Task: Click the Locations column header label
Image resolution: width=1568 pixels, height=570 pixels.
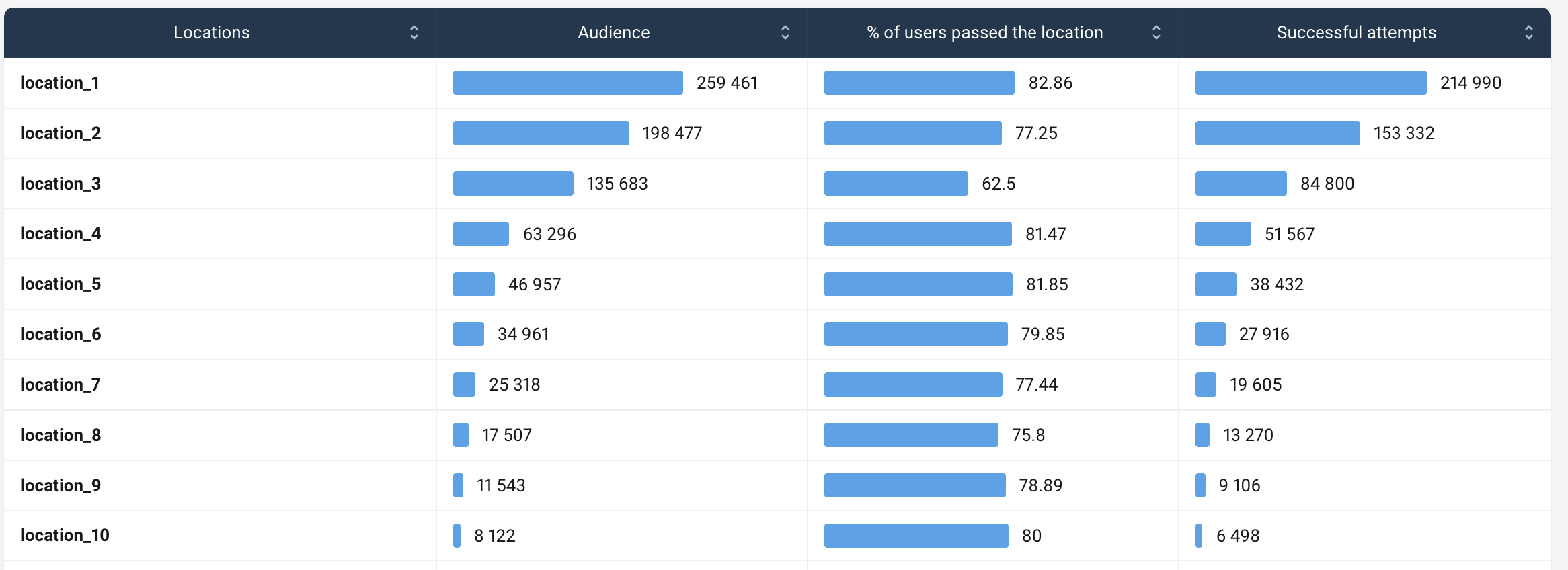Action: [211, 32]
